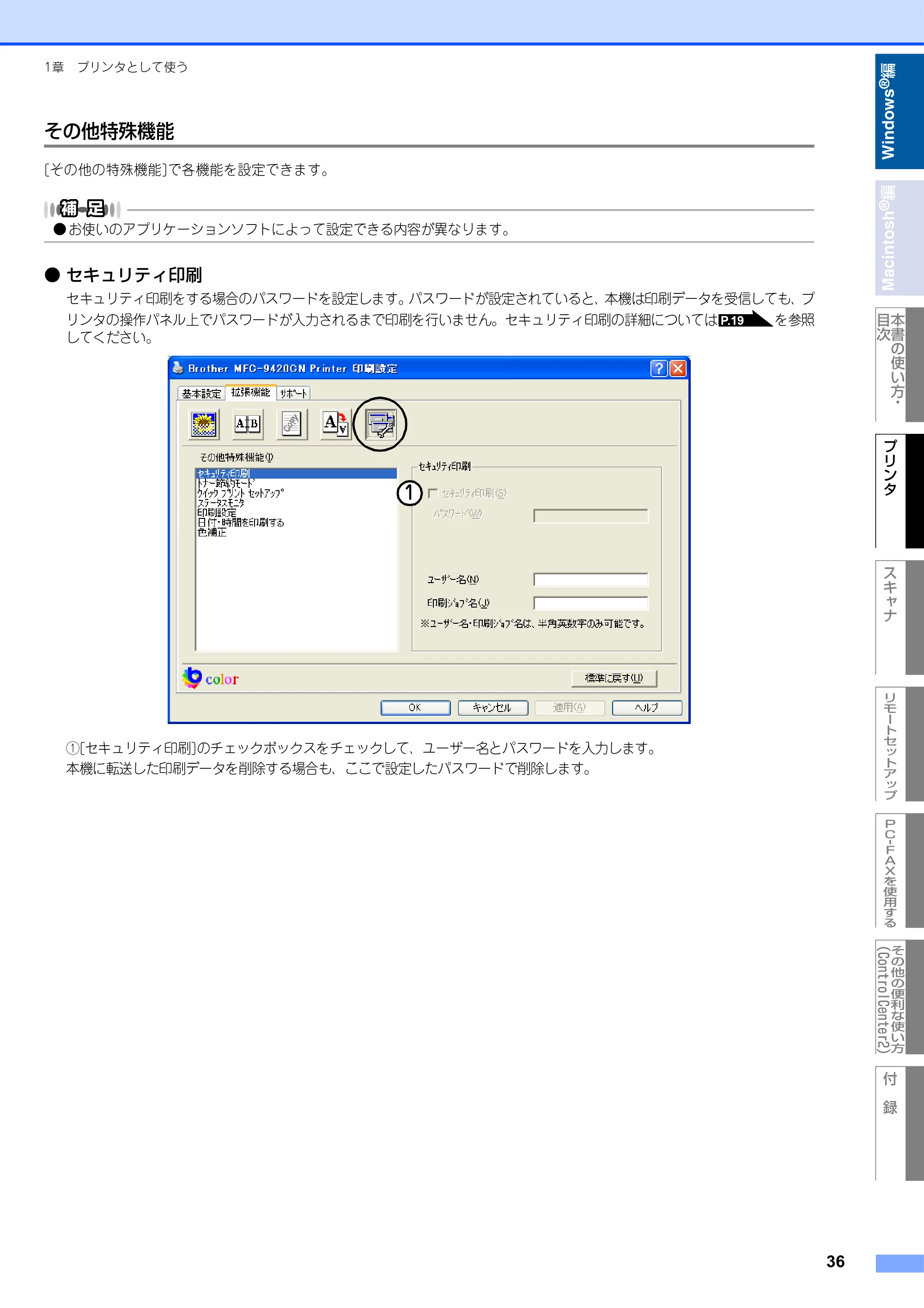Open the その他の便利な使い方 ControlCenter2 tab
This screenshot has width=924, height=1308.
[899, 997]
